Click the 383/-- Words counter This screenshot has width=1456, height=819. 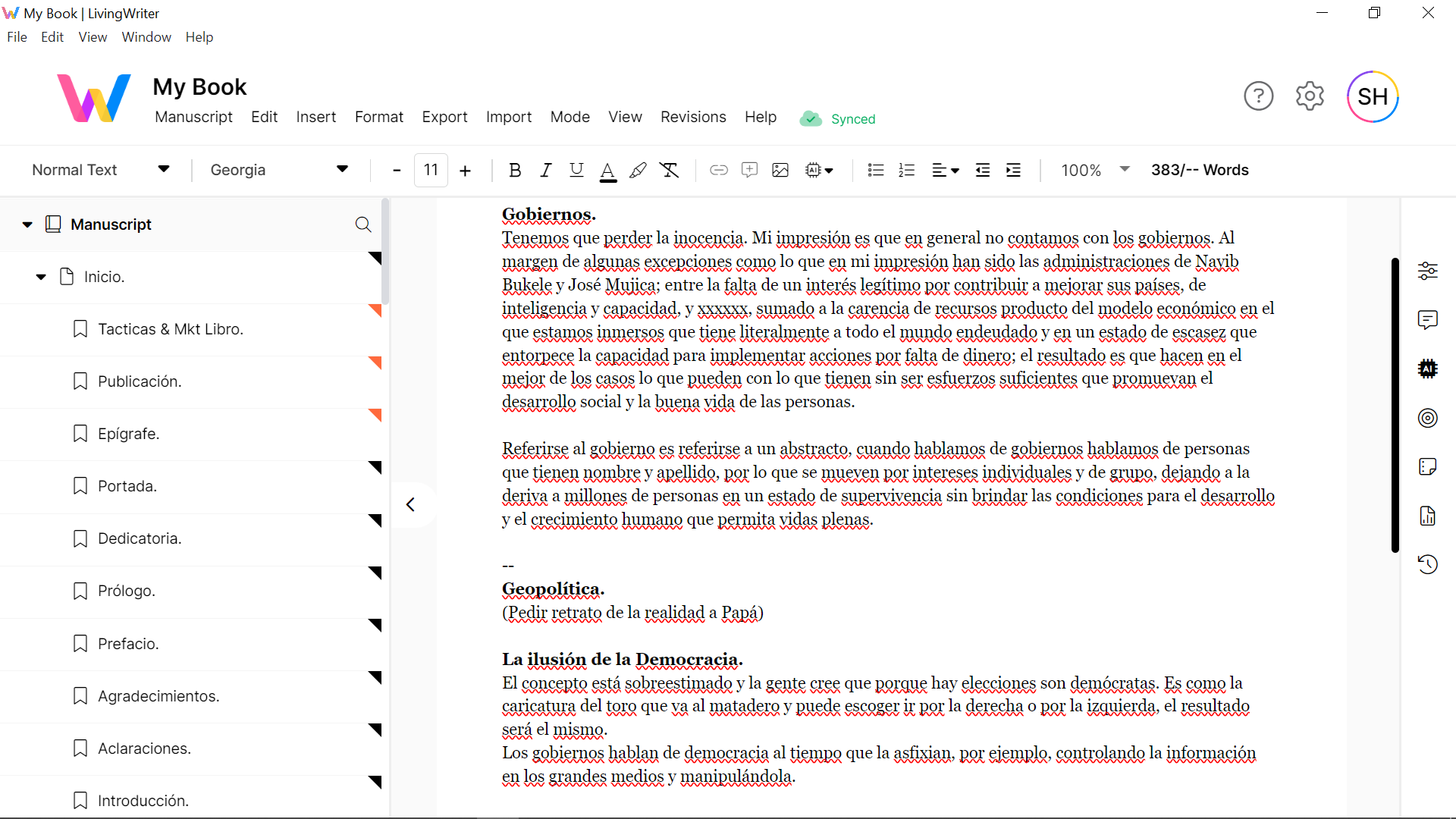[1200, 170]
